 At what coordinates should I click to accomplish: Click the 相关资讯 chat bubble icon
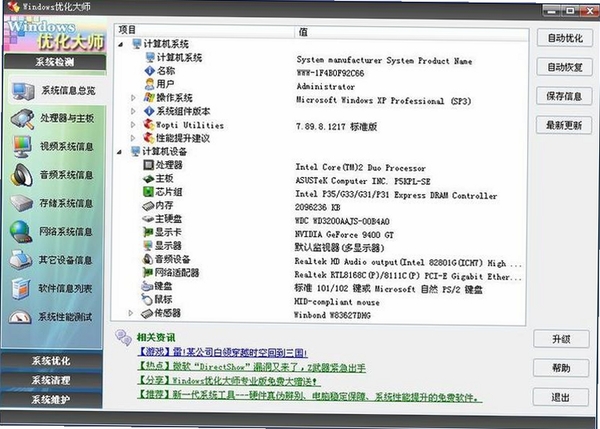pos(123,338)
